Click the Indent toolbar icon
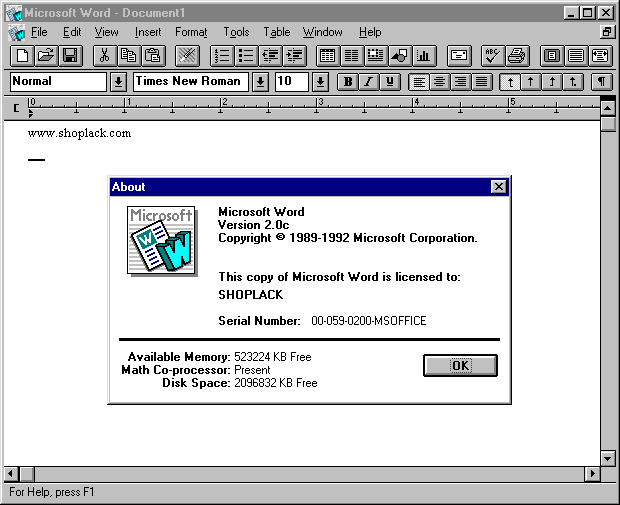The height and width of the screenshot is (505, 620). (295, 56)
